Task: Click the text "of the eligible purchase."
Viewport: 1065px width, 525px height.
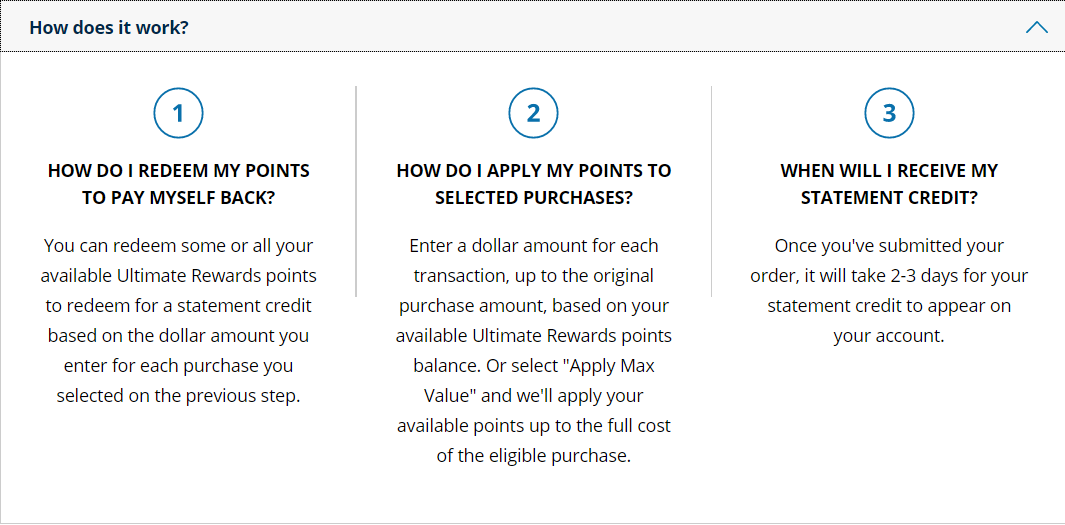Action: [x=534, y=456]
